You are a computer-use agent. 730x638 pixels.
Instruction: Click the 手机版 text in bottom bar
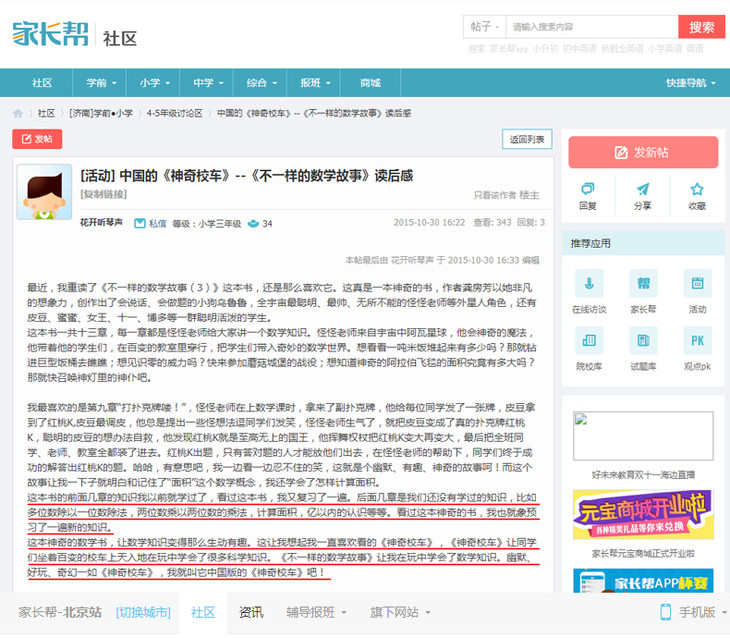coord(697,612)
